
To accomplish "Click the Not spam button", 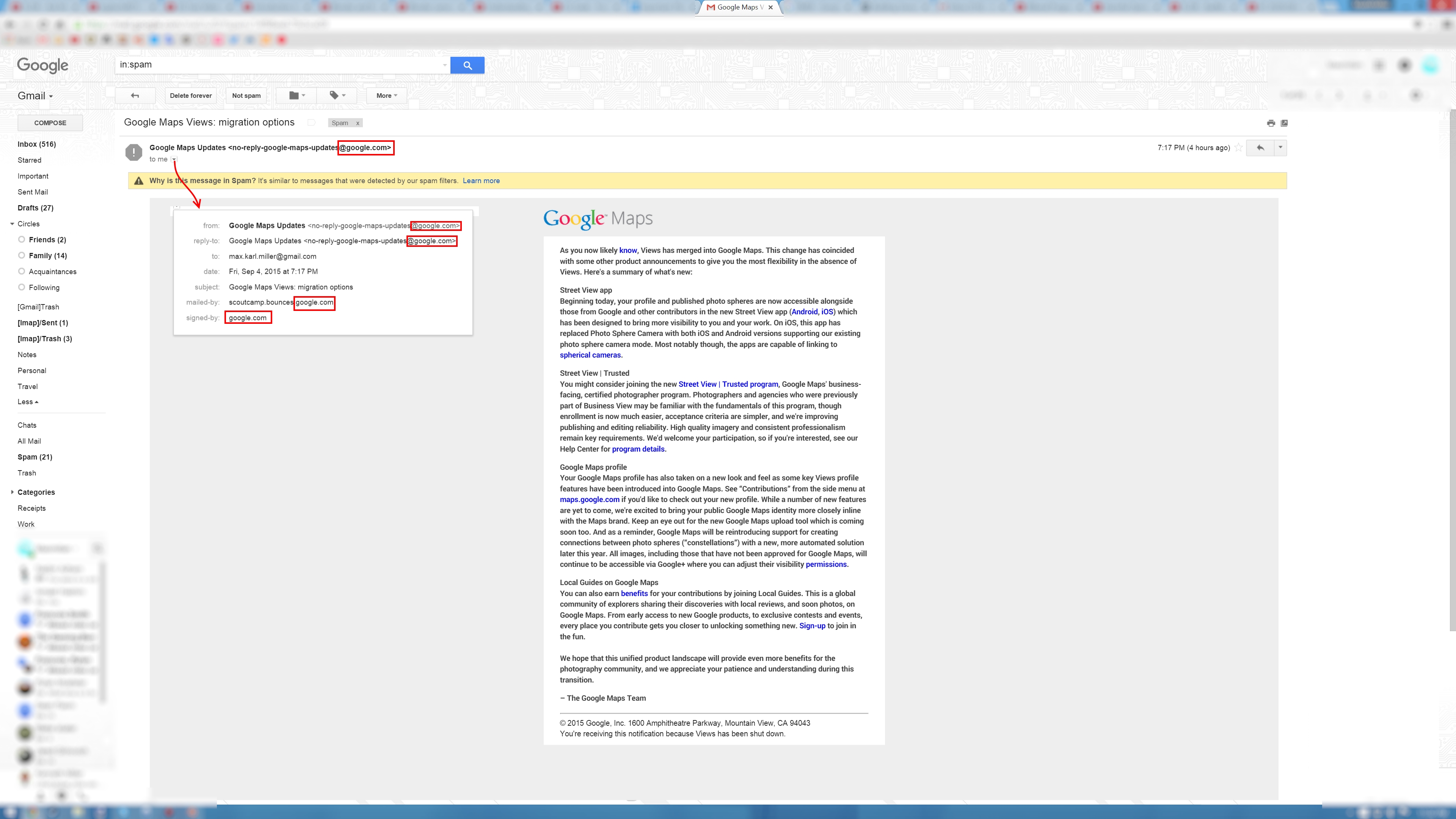I will [x=246, y=96].
